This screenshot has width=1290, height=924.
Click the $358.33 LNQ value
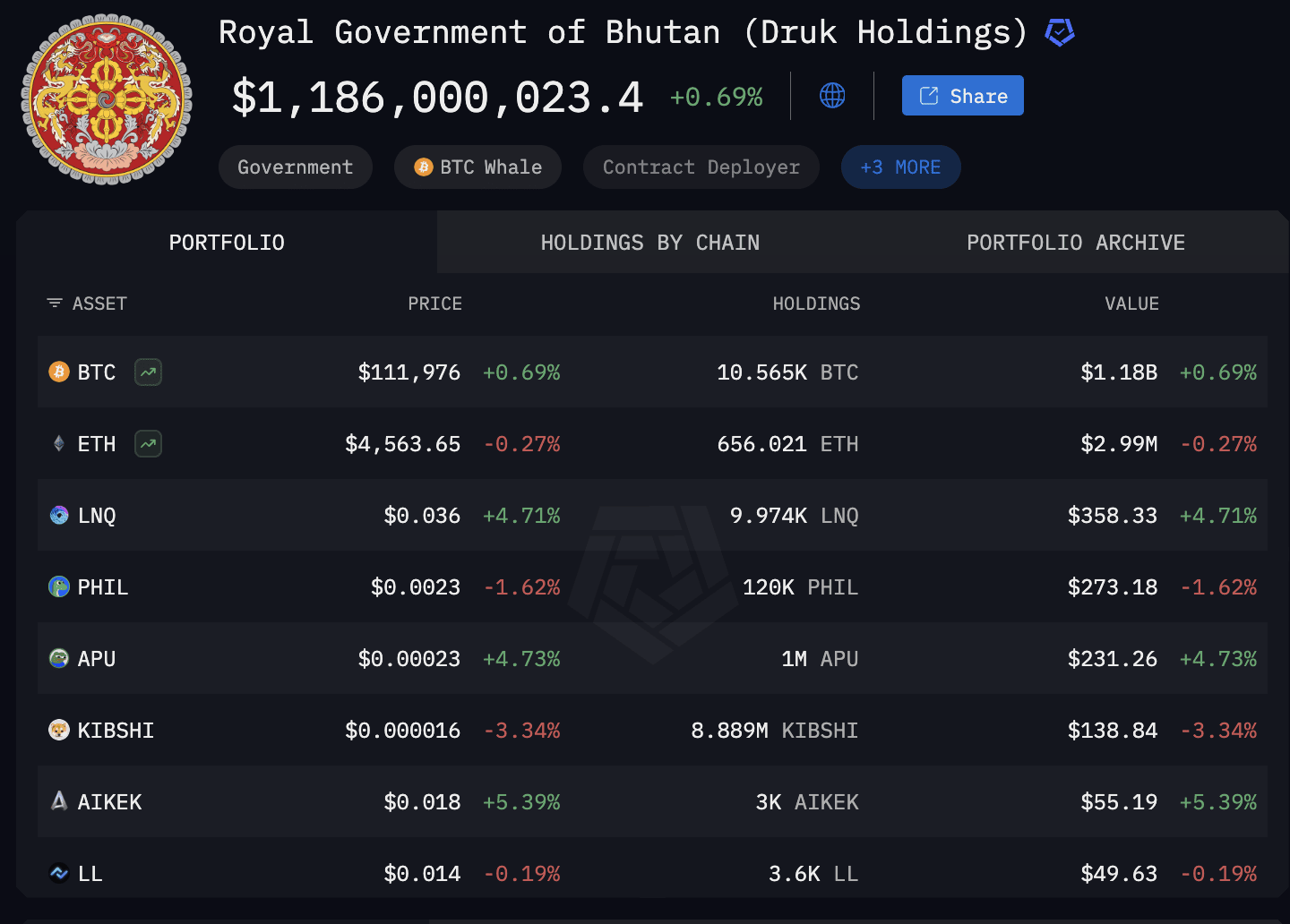[x=1113, y=516]
